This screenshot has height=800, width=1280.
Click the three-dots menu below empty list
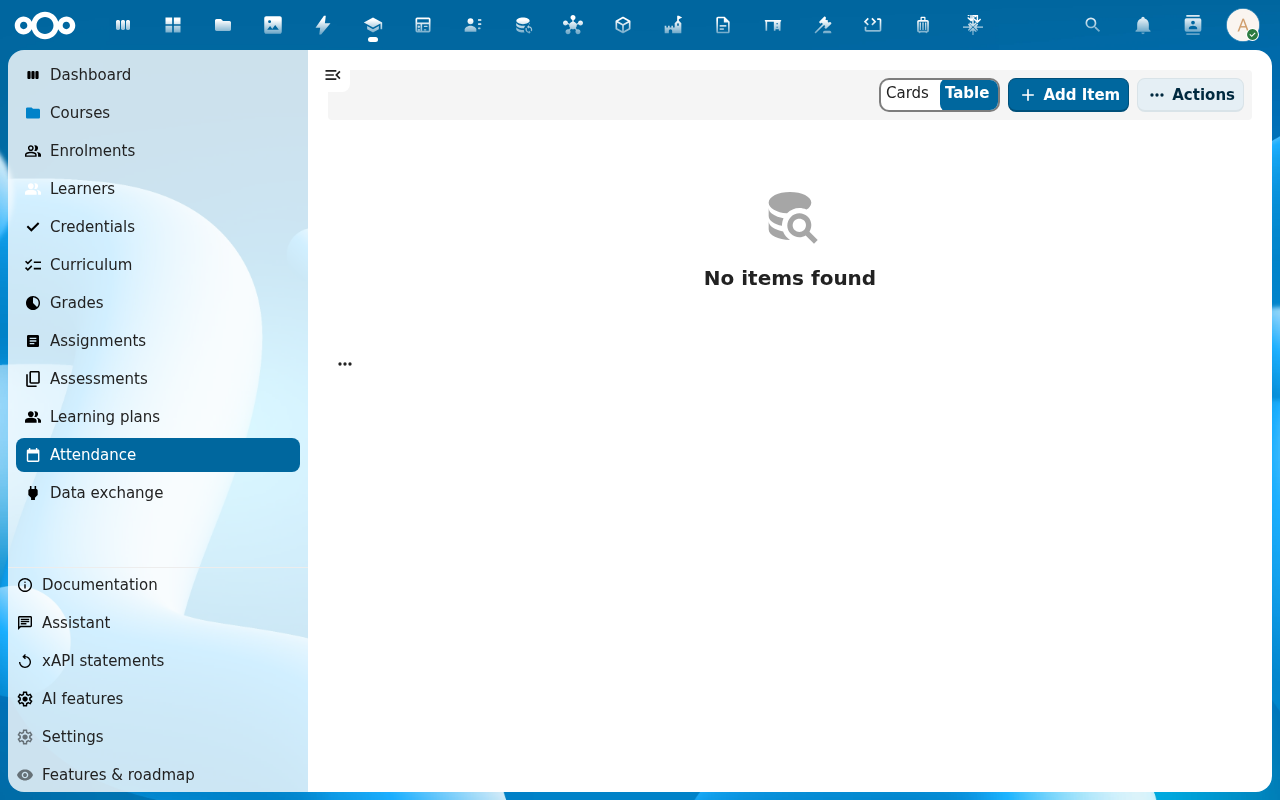pyautogui.click(x=345, y=364)
